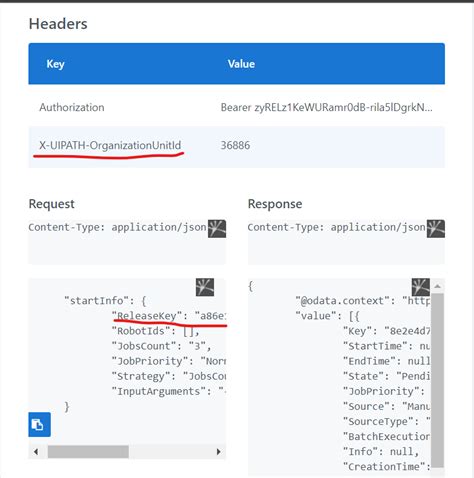Click the "Source": "Manu line in Response
Image resolution: width=474 pixels, height=478 pixels.
pos(387,406)
